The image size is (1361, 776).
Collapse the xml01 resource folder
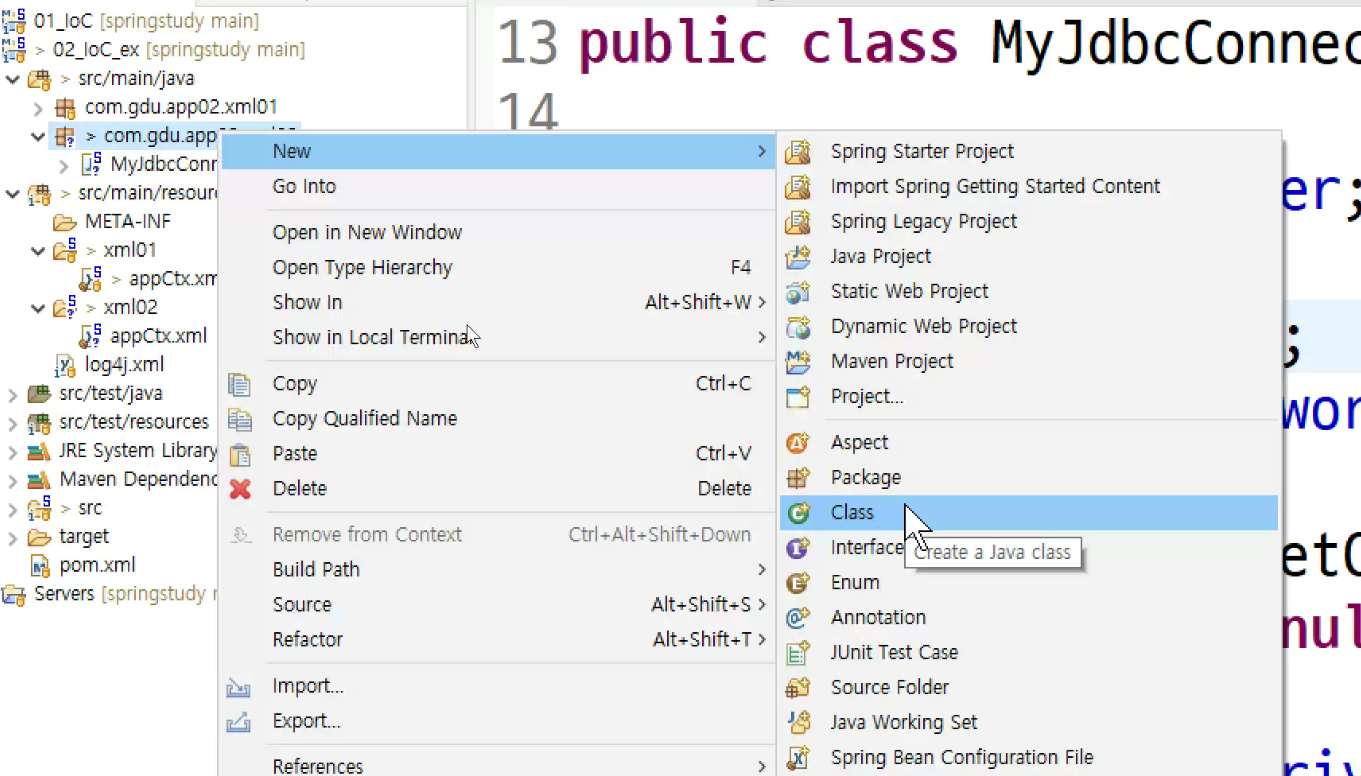point(38,250)
